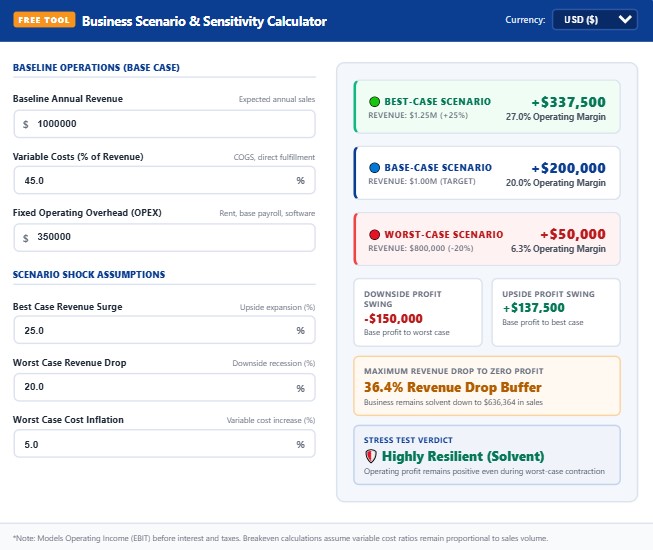Click the 6.3% Operating Margin text
Viewport: 653px width, 550px height.
point(558,249)
